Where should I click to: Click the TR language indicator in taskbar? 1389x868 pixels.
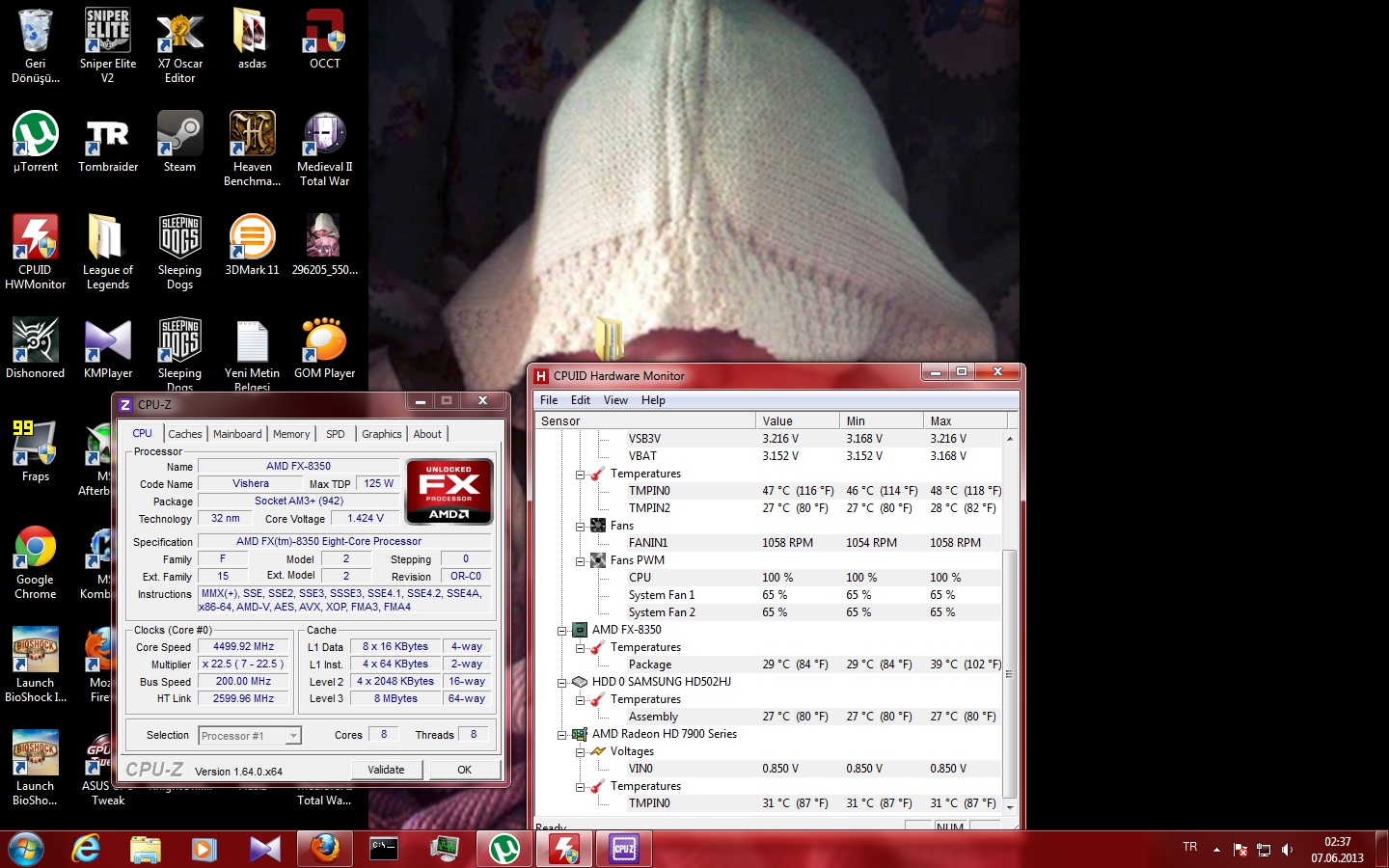coord(1189,847)
